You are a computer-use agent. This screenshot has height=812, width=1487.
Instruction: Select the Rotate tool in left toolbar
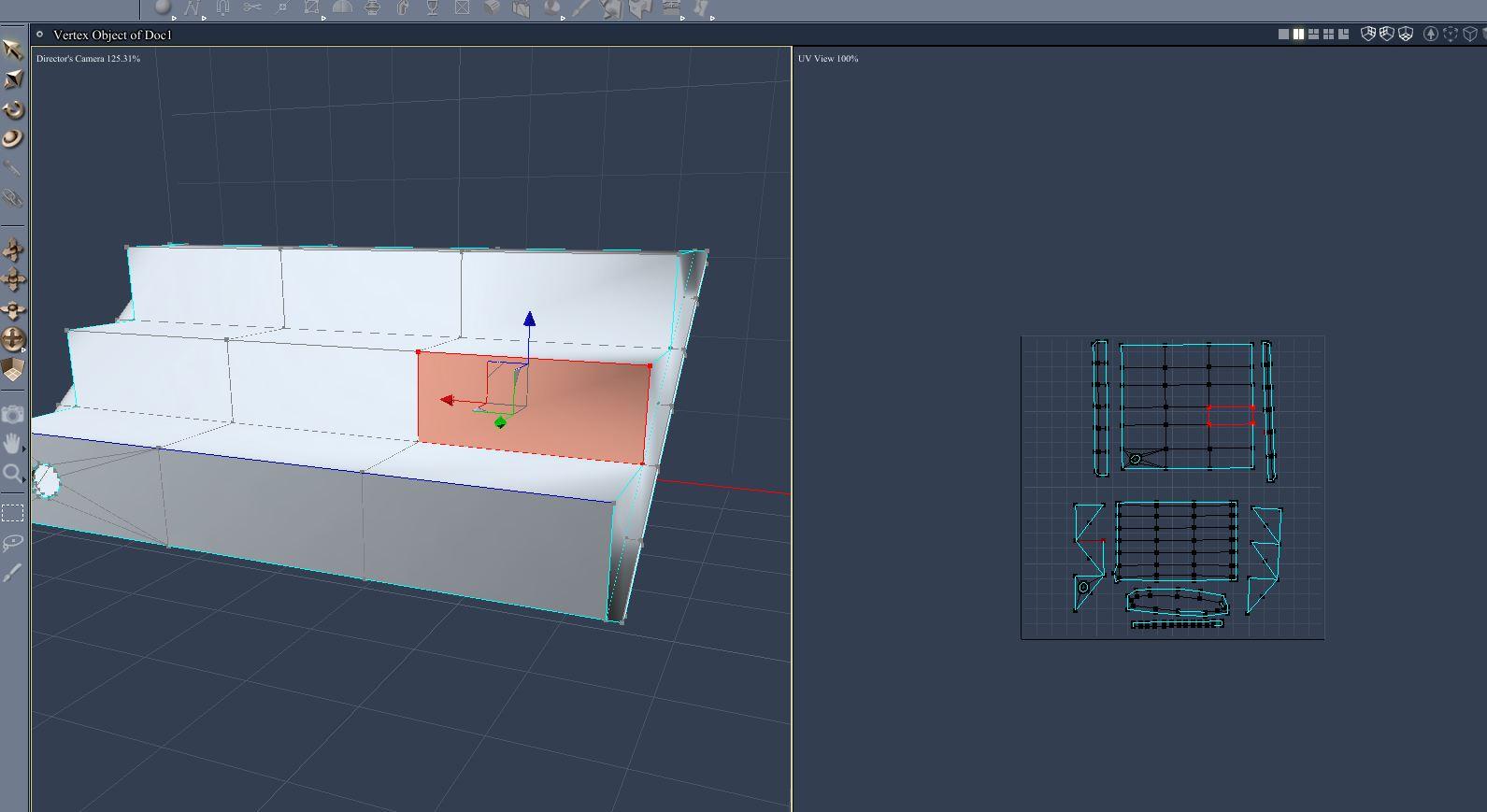(13, 109)
